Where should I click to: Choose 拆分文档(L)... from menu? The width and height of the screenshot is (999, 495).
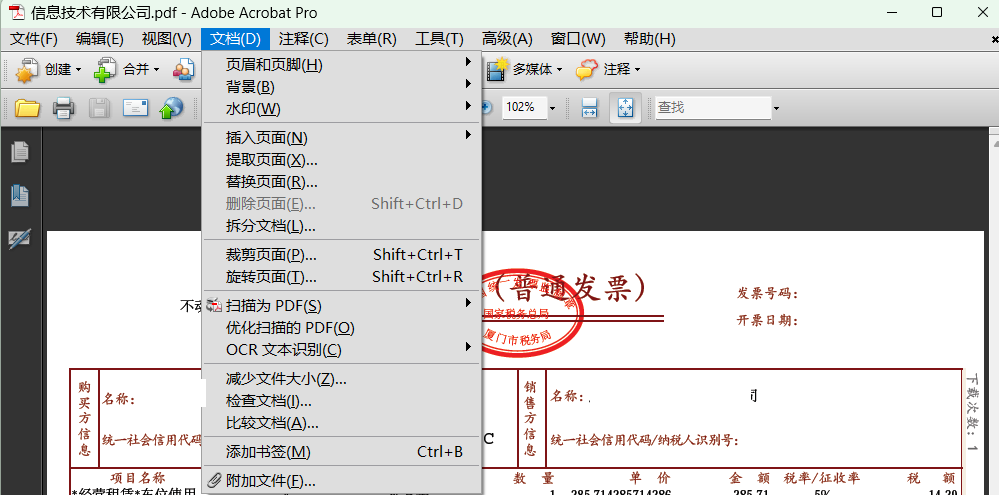341,226
